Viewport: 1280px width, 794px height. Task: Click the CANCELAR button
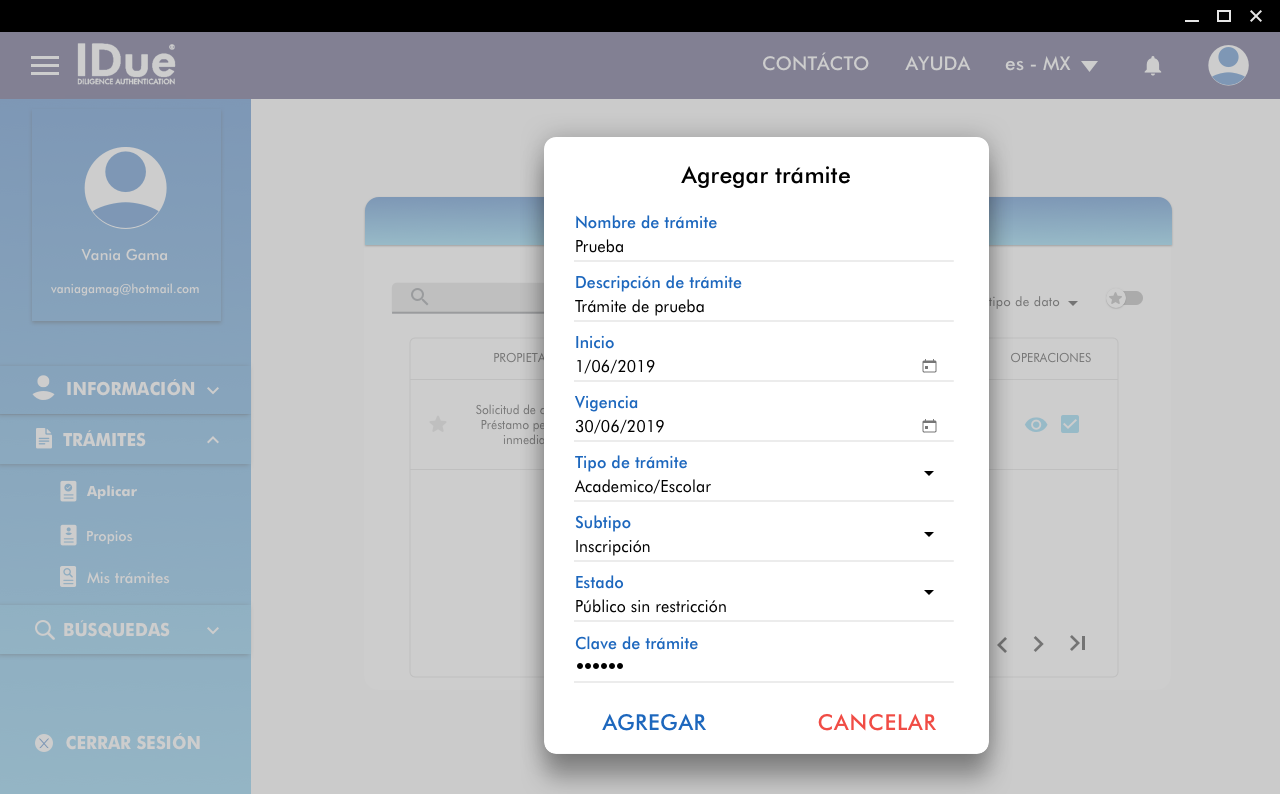click(876, 723)
